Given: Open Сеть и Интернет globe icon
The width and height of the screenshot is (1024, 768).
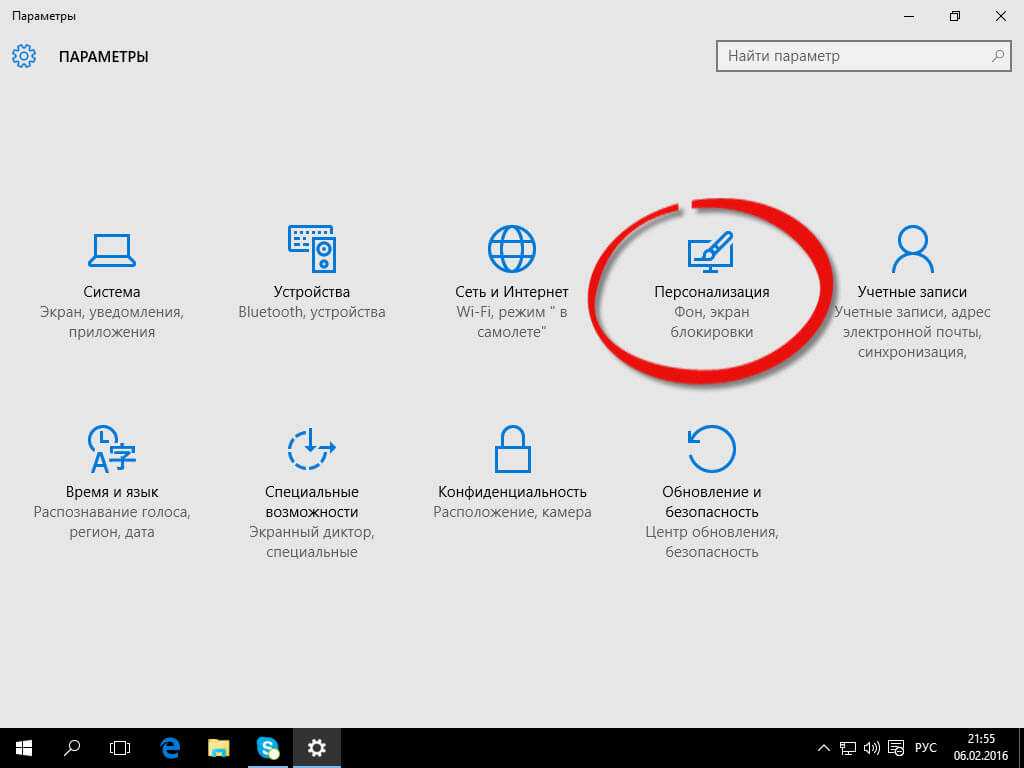Looking at the screenshot, I should tap(511, 249).
